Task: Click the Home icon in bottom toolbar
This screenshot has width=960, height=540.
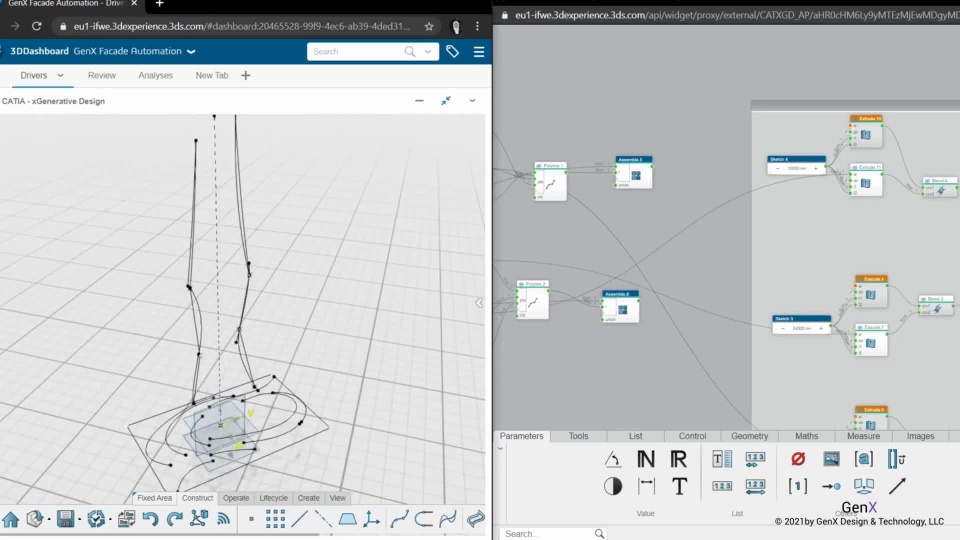Action: (10, 519)
